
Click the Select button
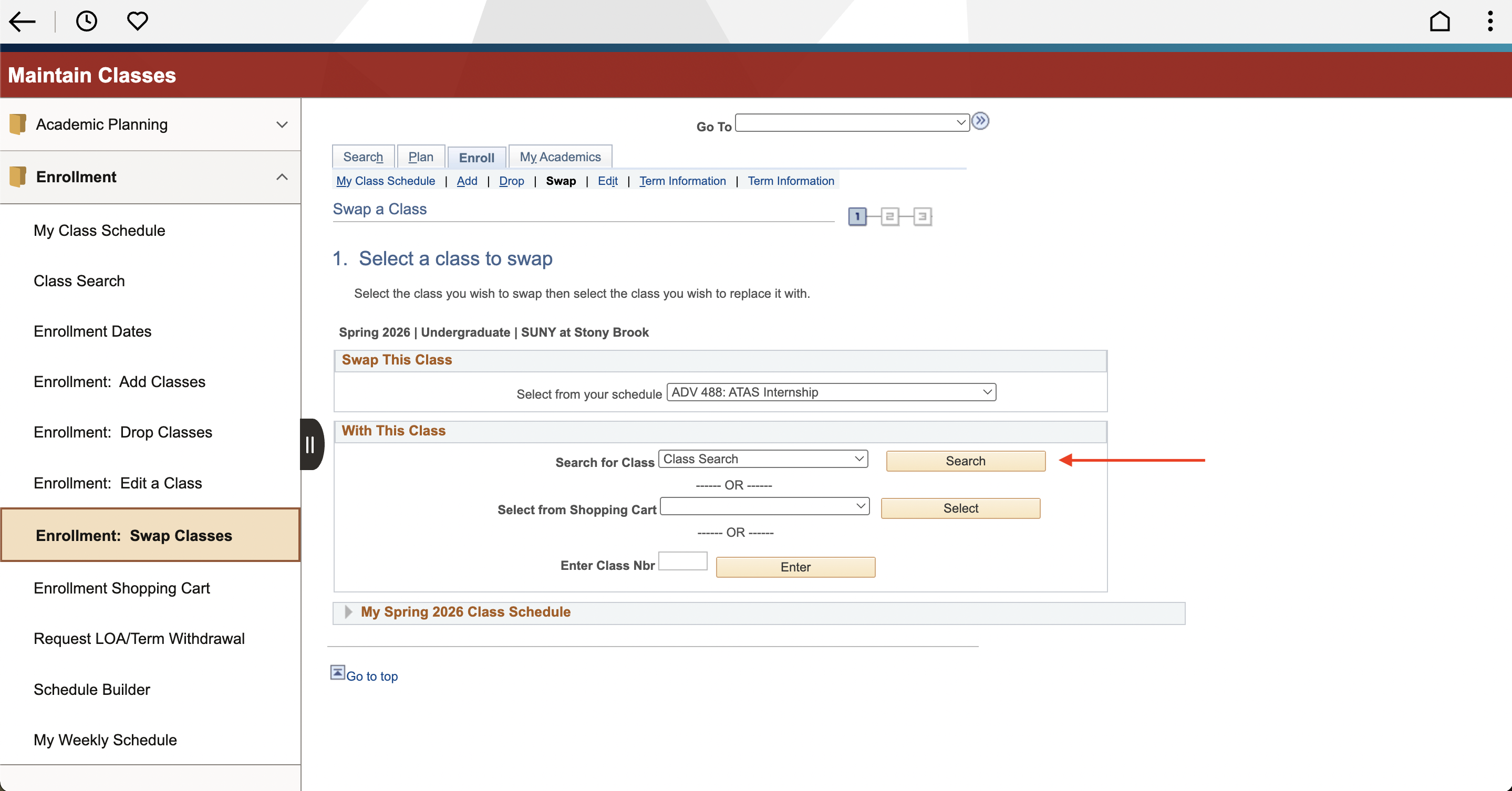(960, 508)
